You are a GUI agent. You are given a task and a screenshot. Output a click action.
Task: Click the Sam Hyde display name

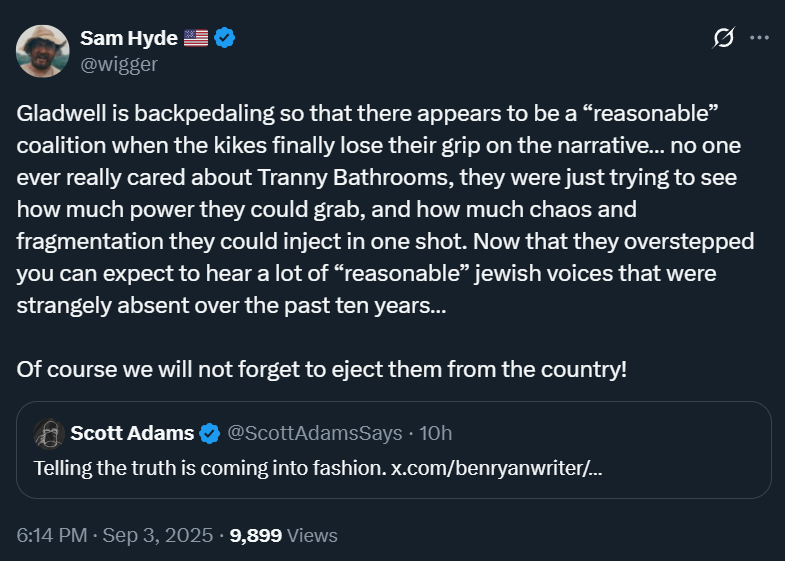[129, 39]
